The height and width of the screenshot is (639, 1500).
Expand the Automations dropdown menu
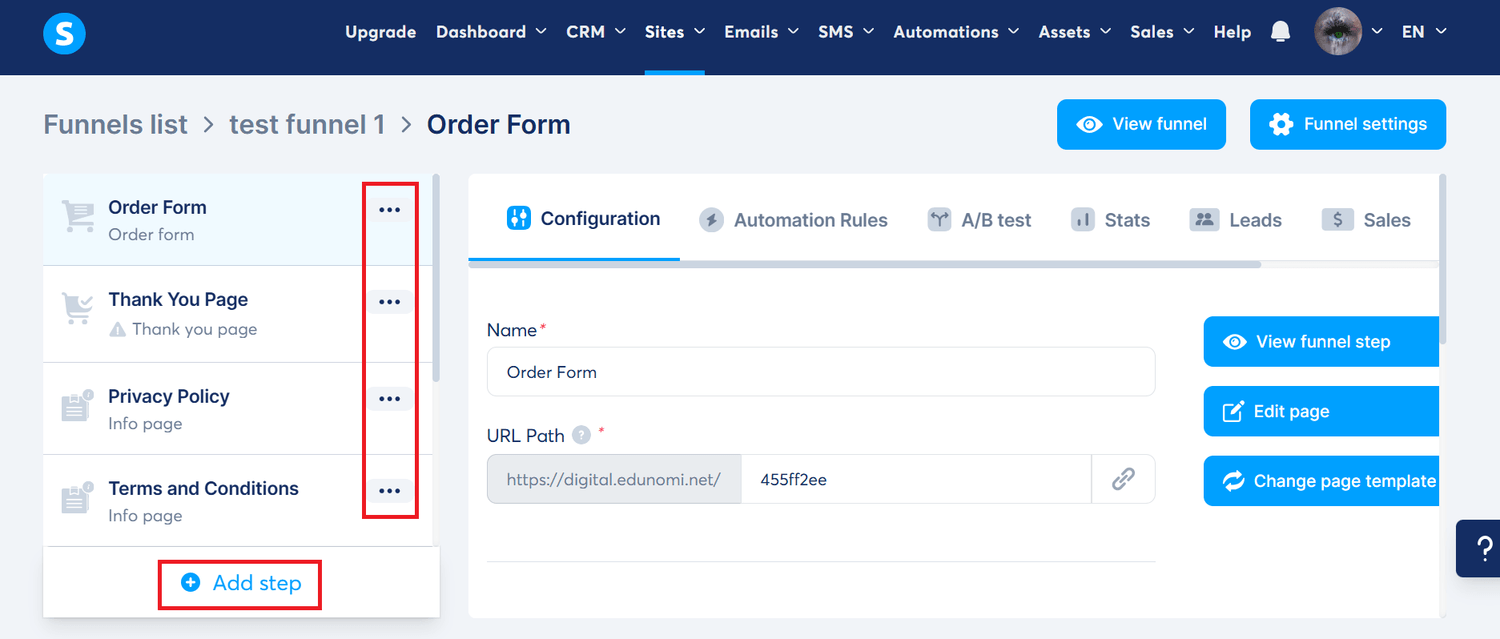[956, 32]
